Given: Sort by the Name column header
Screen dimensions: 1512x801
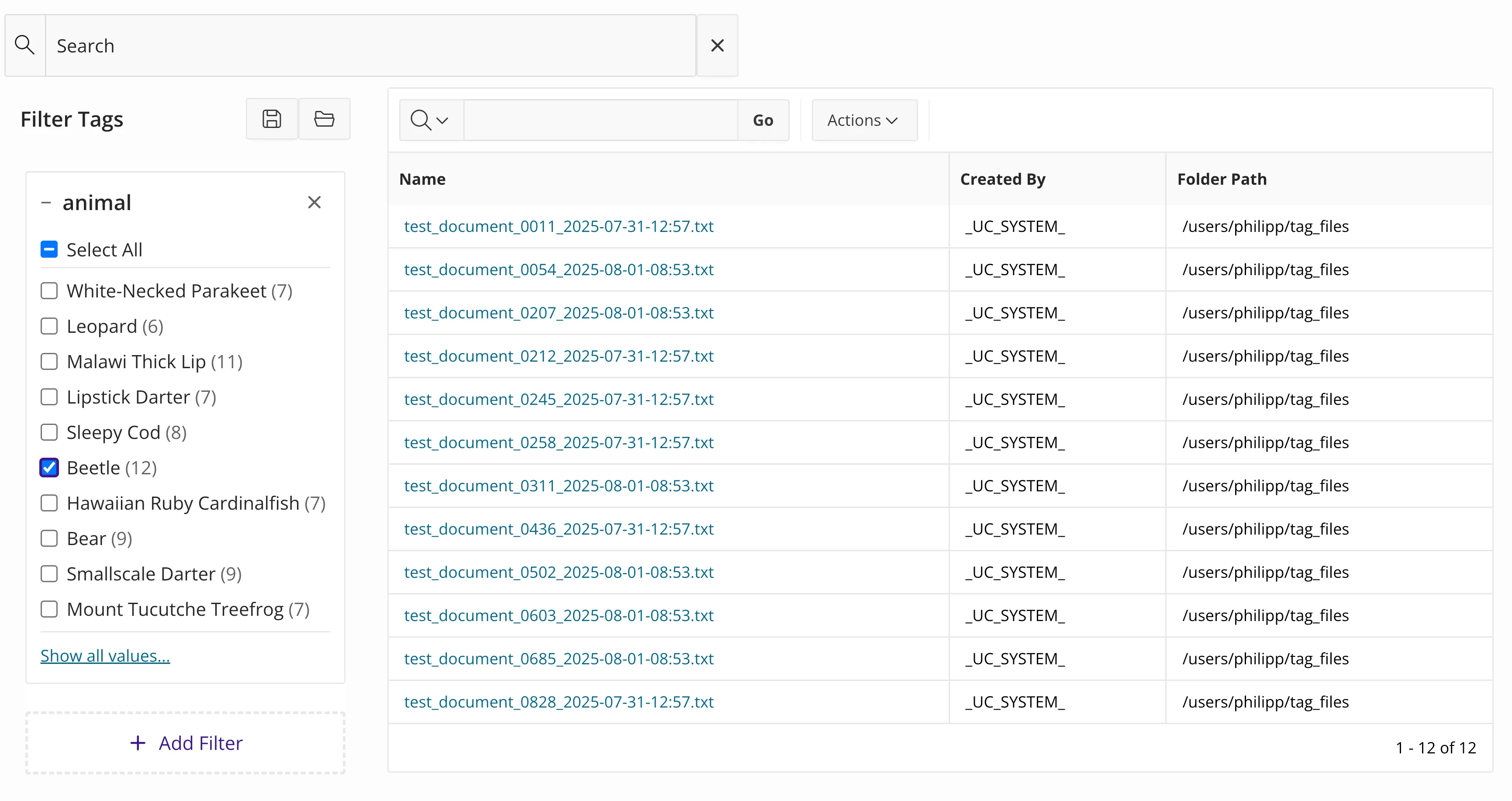Looking at the screenshot, I should coord(422,179).
